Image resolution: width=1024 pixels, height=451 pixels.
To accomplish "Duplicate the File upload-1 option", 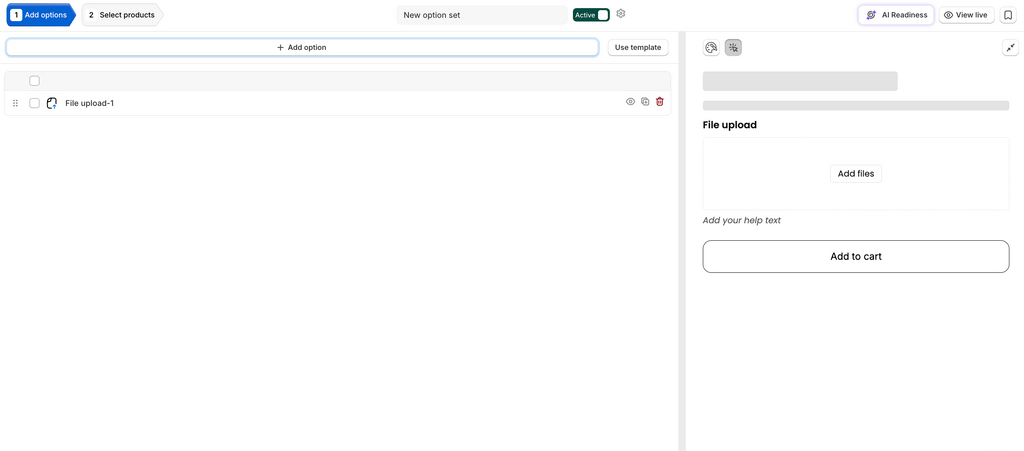I will click(x=645, y=102).
